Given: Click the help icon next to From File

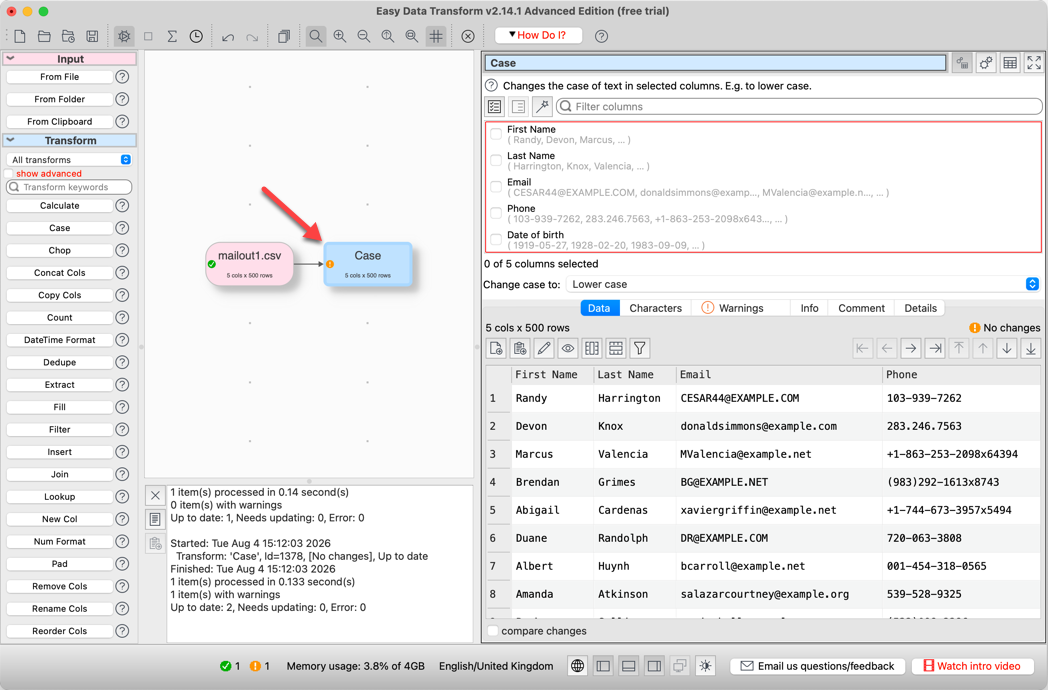Looking at the screenshot, I should pyautogui.click(x=122, y=77).
